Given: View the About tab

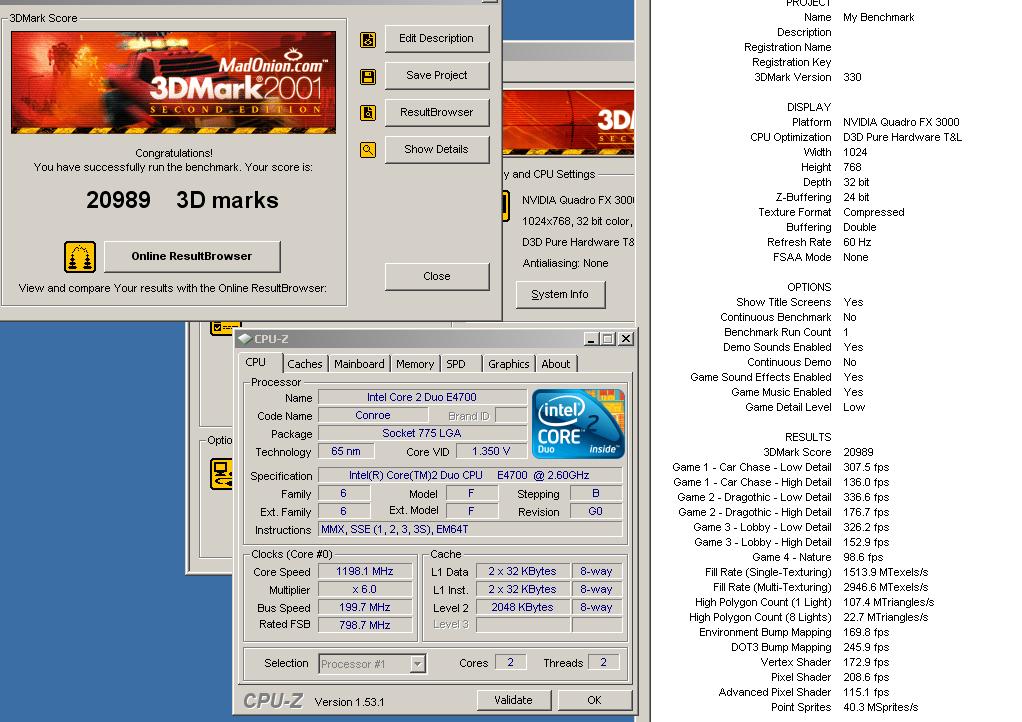Looking at the screenshot, I should coord(556,364).
